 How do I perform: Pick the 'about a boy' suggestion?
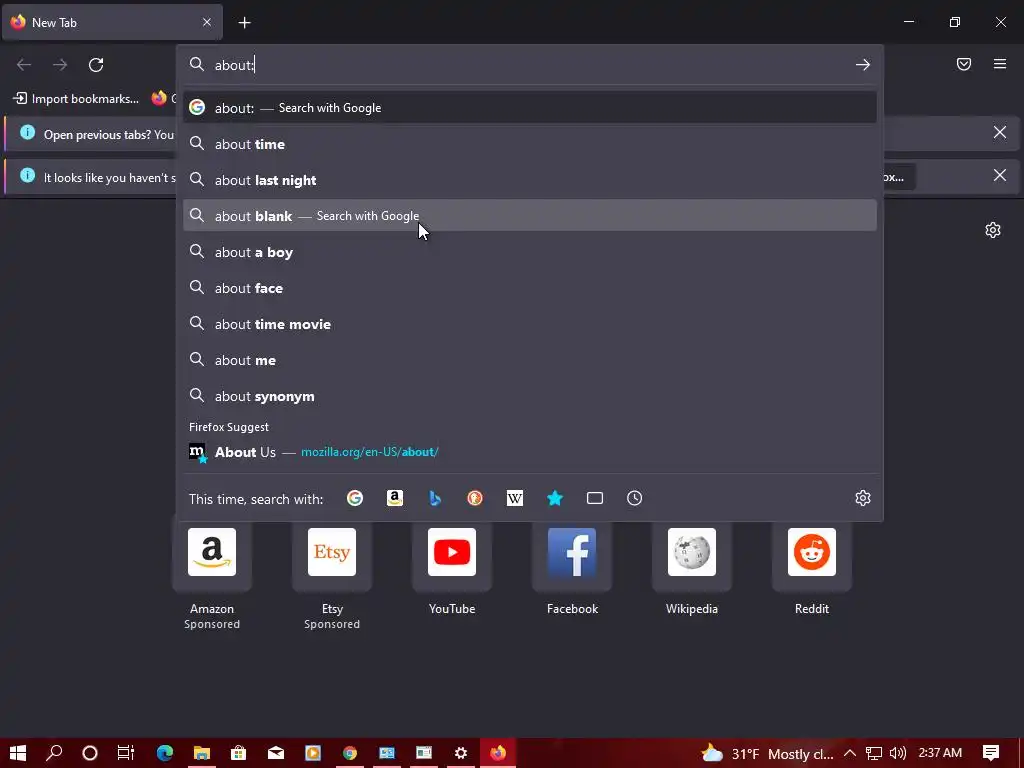530,252
